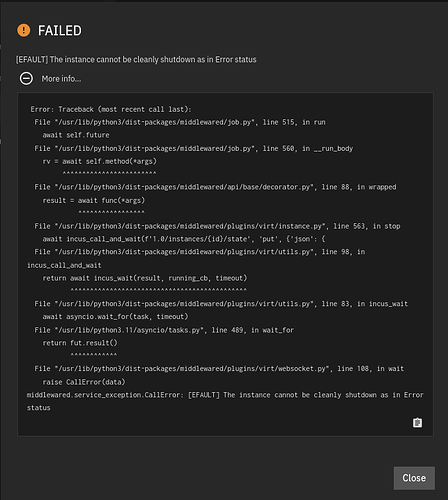
Task: Close the FAILED error dialog
Action: click(414, 478)
